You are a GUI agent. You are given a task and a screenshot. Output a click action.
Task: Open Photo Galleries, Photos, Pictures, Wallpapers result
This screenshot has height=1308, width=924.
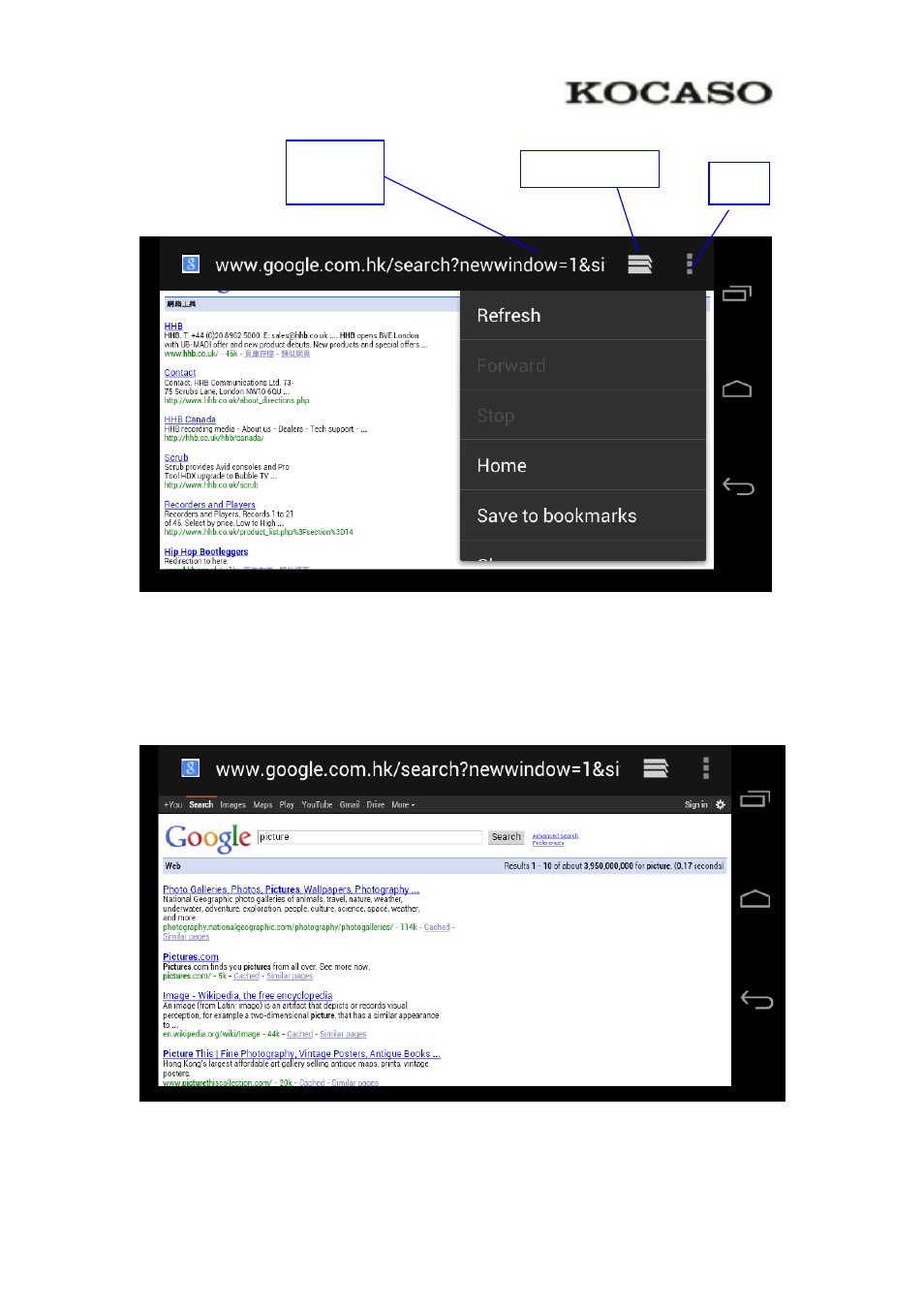(x=291, y=889)
